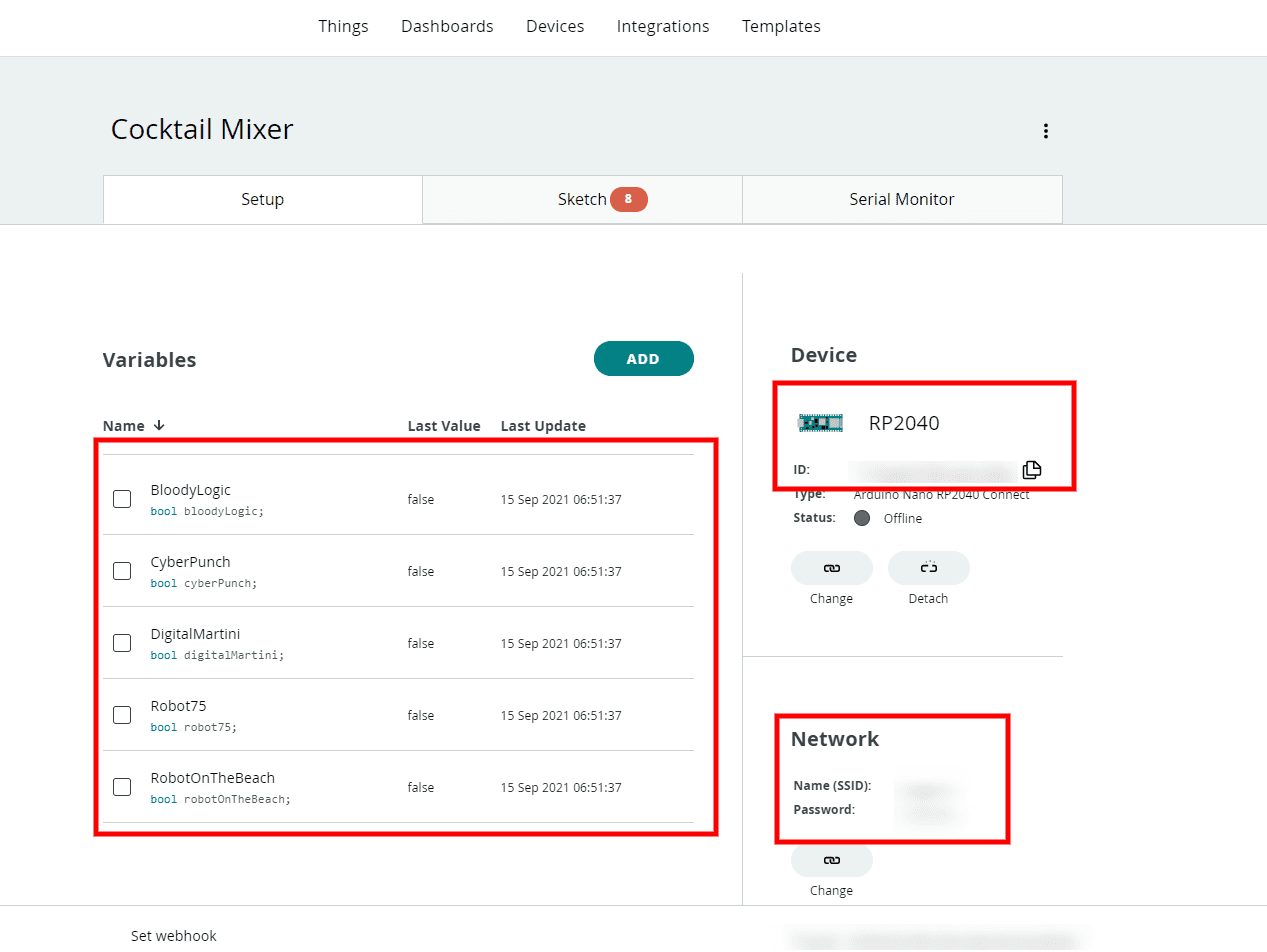
Task: Click the Name sort arrow
Action: click(159, 426)
